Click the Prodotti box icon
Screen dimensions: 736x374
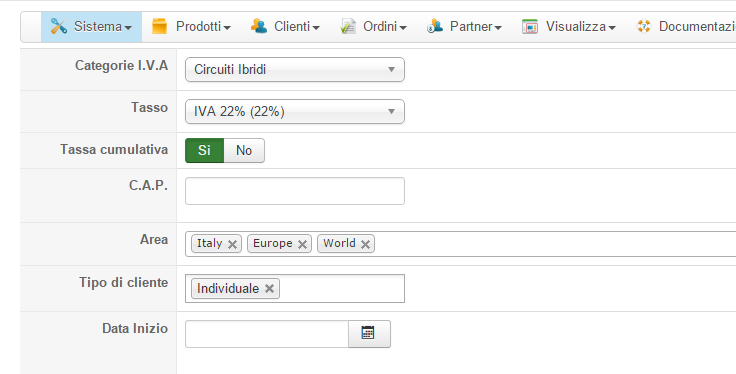[x=160, y=26]
